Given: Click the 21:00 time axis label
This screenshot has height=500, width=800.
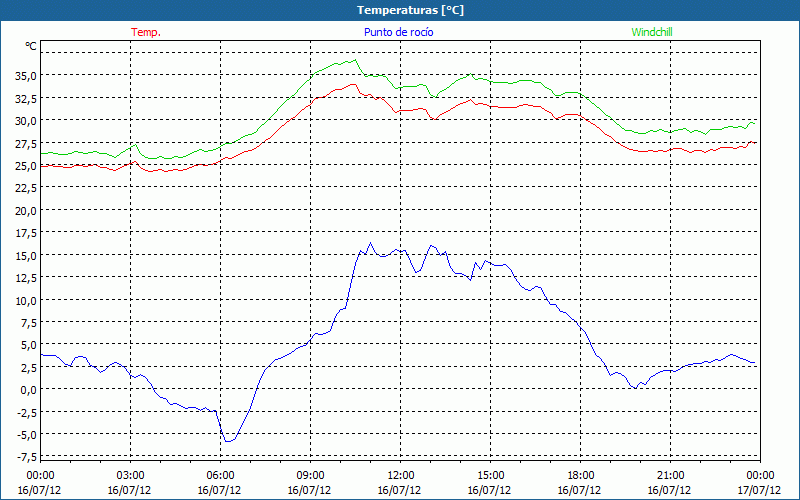Looking at the screenshot, I should point(670,476).
